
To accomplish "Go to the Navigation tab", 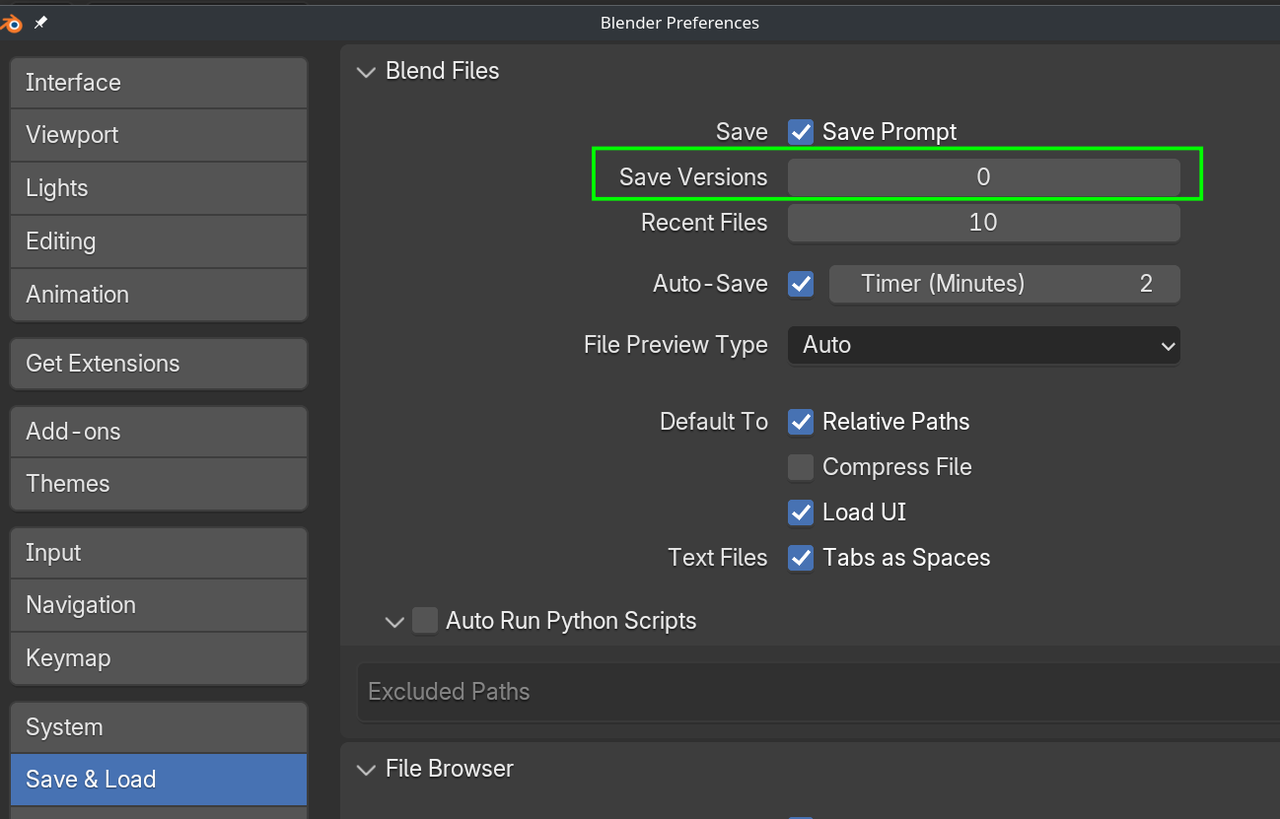I will (159, 605).
